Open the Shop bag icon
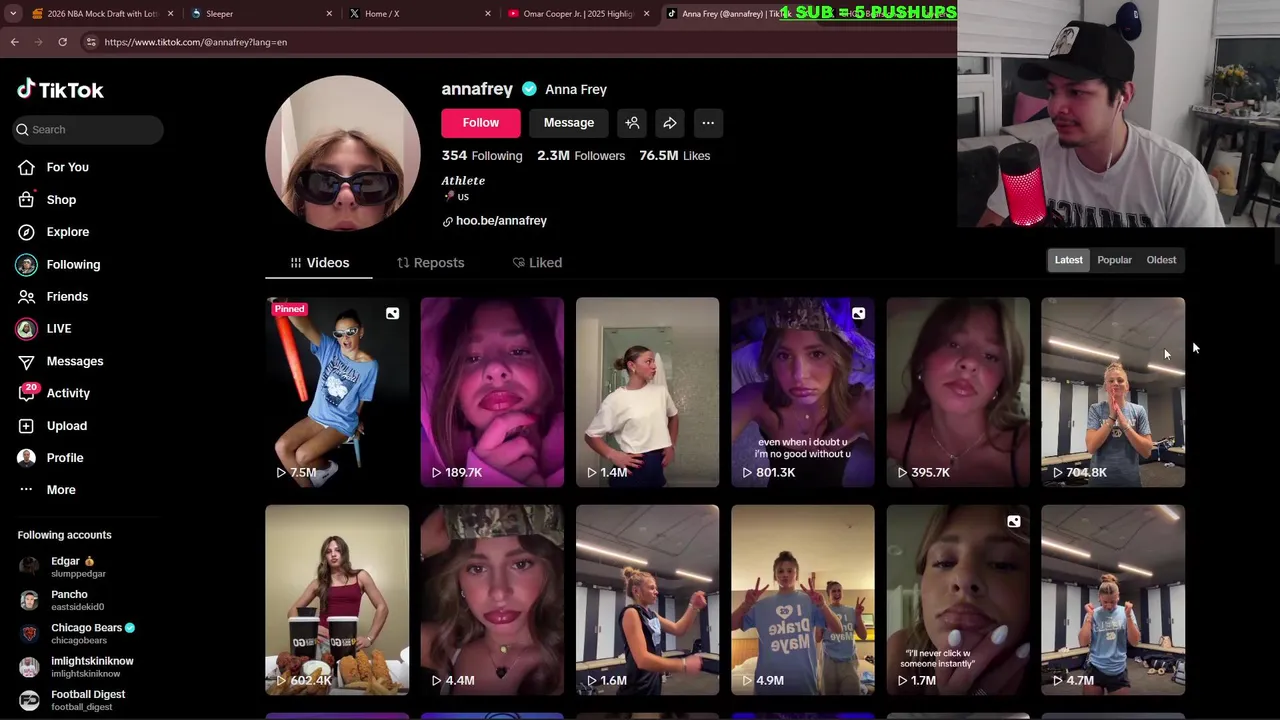Screen dimensions: 1280x720 click(27, 200)
